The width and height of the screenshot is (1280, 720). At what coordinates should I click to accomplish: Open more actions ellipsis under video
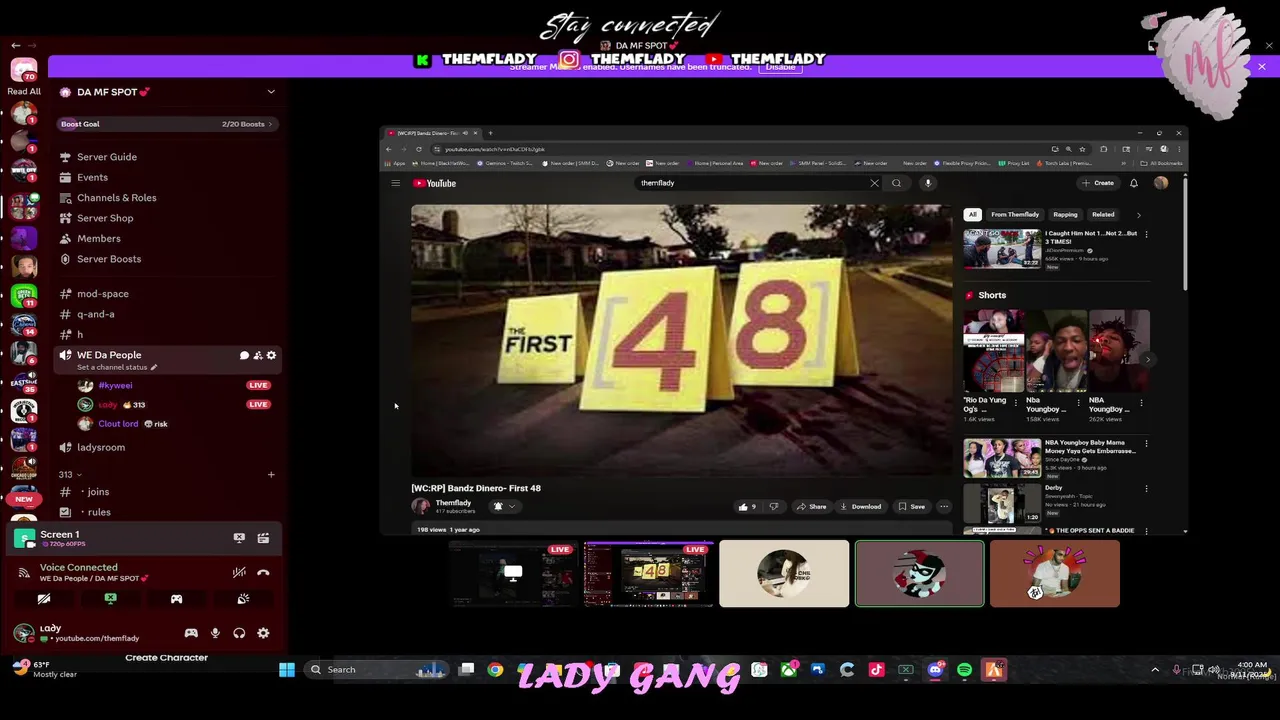(944, 507)
